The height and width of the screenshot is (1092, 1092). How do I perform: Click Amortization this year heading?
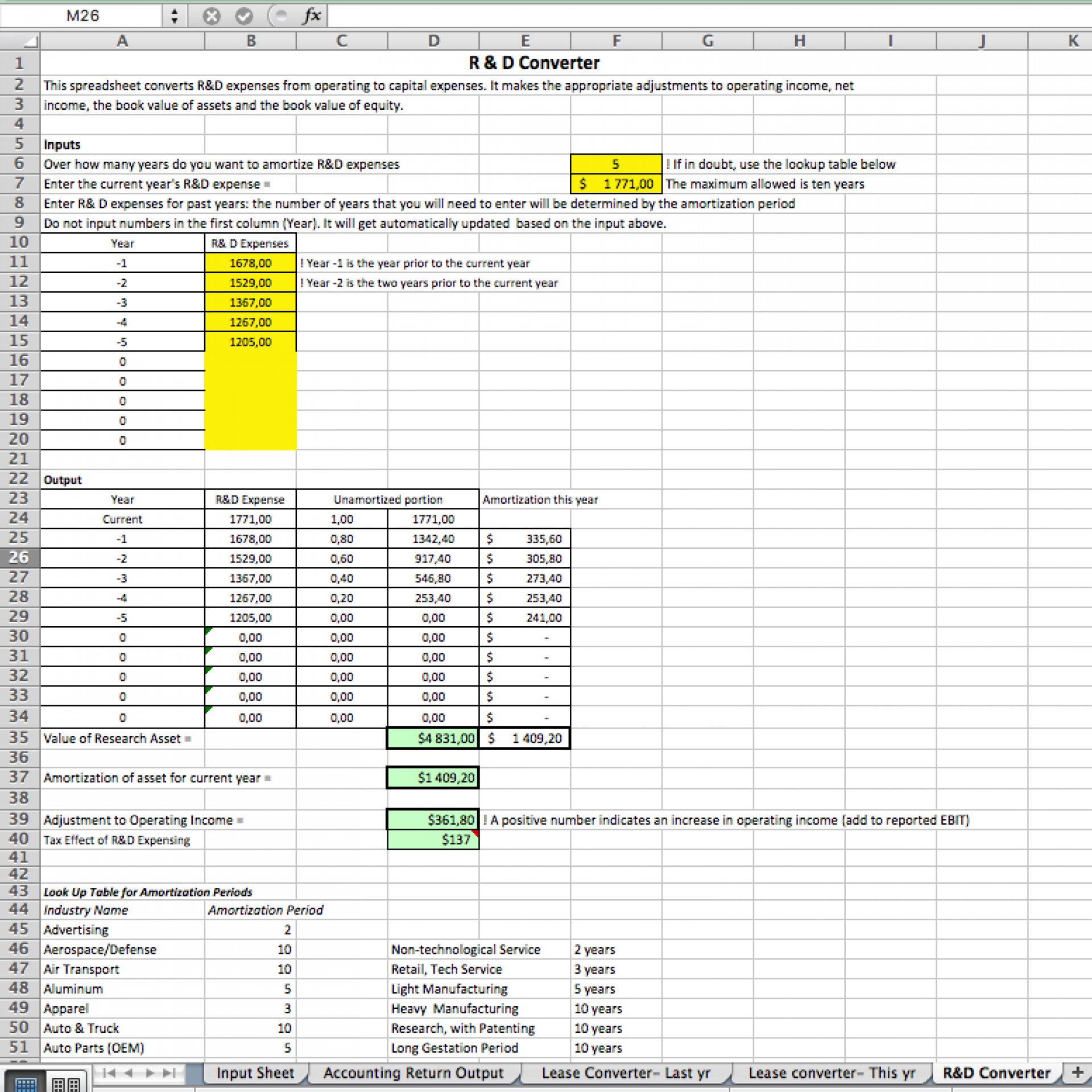[540, 499]
